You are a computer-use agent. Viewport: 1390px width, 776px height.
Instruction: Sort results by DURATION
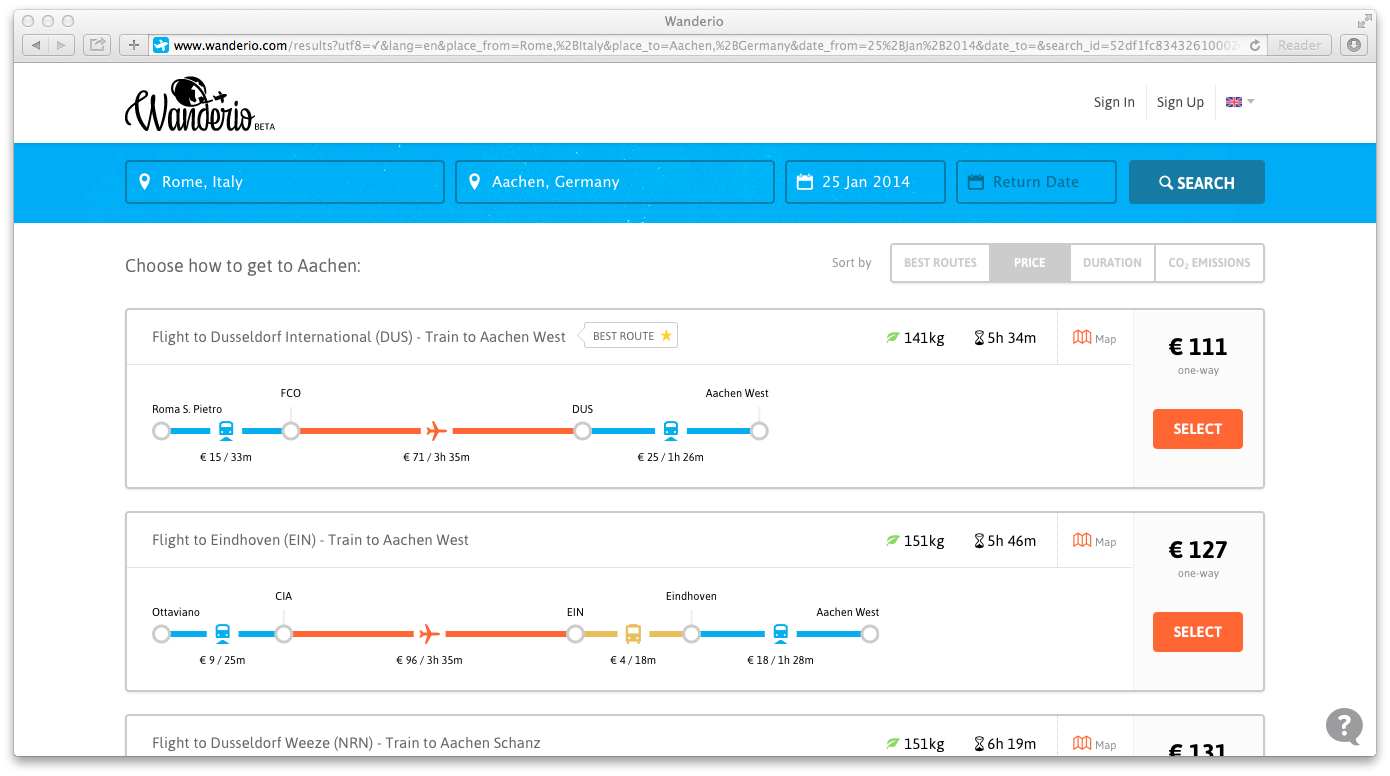tap(1112, 263)
